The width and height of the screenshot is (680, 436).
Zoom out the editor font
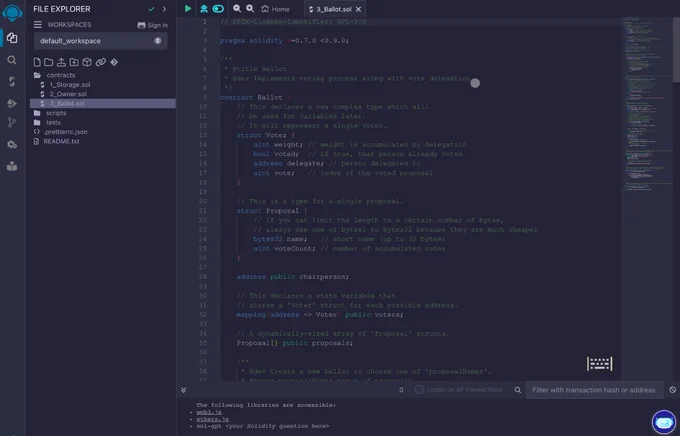(237, 9)
